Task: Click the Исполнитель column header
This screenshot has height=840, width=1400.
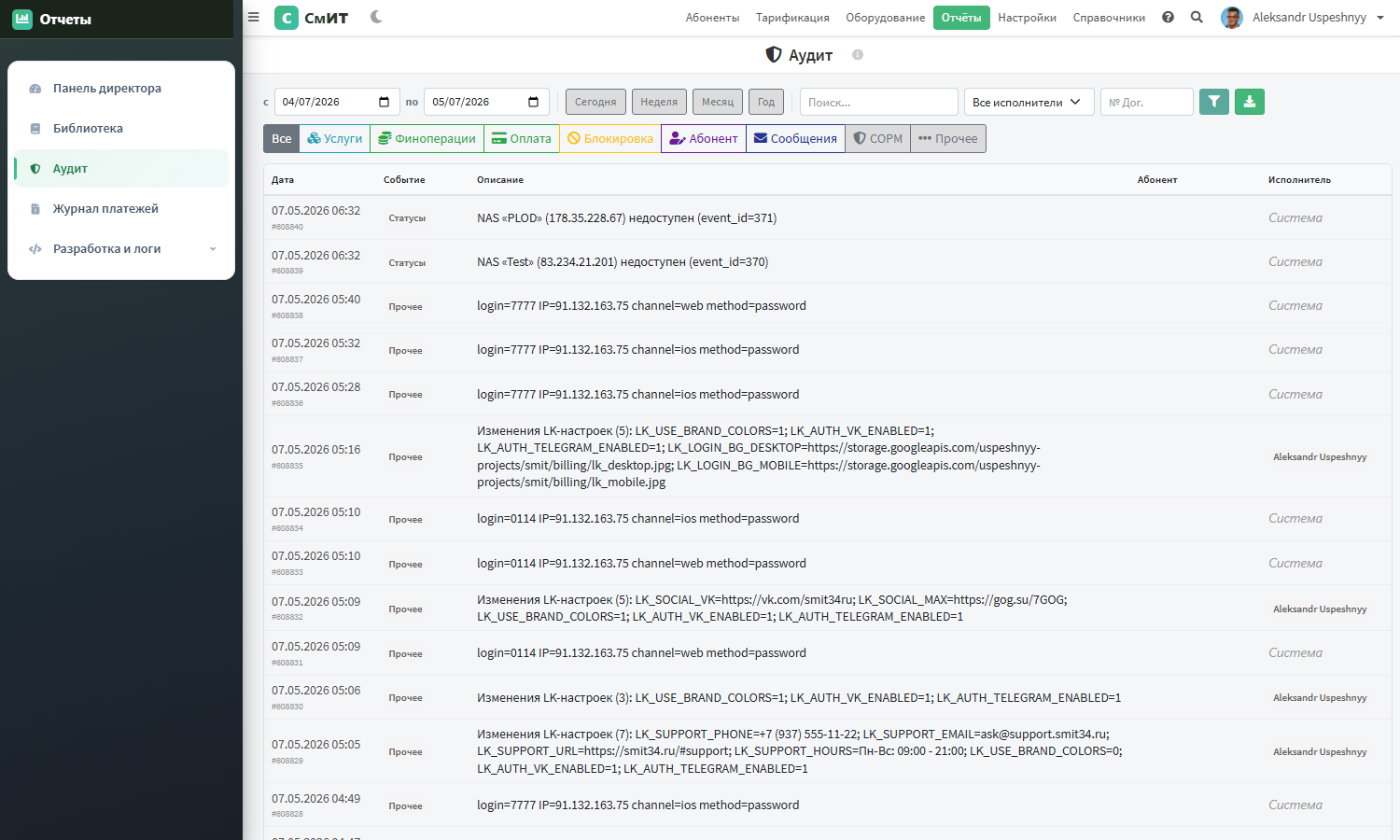Action: [1299, 180]
